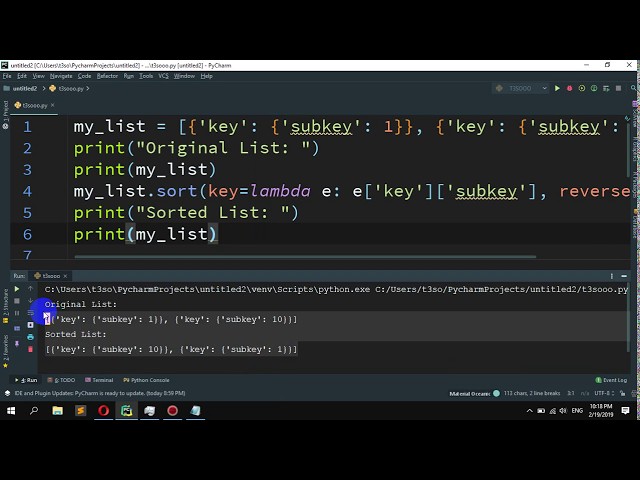The height and width of the screenshot is (480, 640).
Task: Close the t3sooo.py editor tab
Action: pyautogui.click(x=53, y=105)
